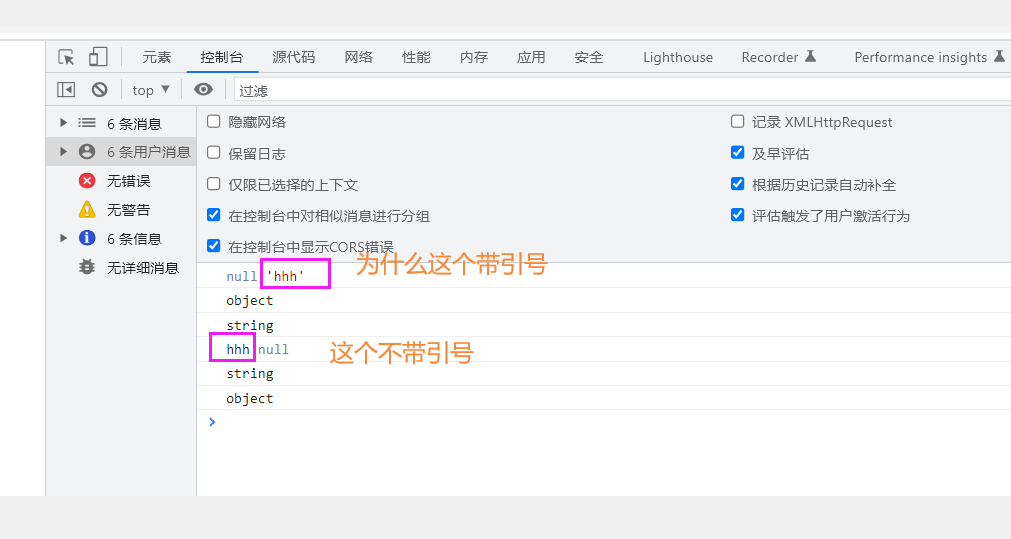This screenshot has width=1011, height=539.
Task: Enable 记录 XMLHttpRequest checkbox
Action: pos(738,121)
